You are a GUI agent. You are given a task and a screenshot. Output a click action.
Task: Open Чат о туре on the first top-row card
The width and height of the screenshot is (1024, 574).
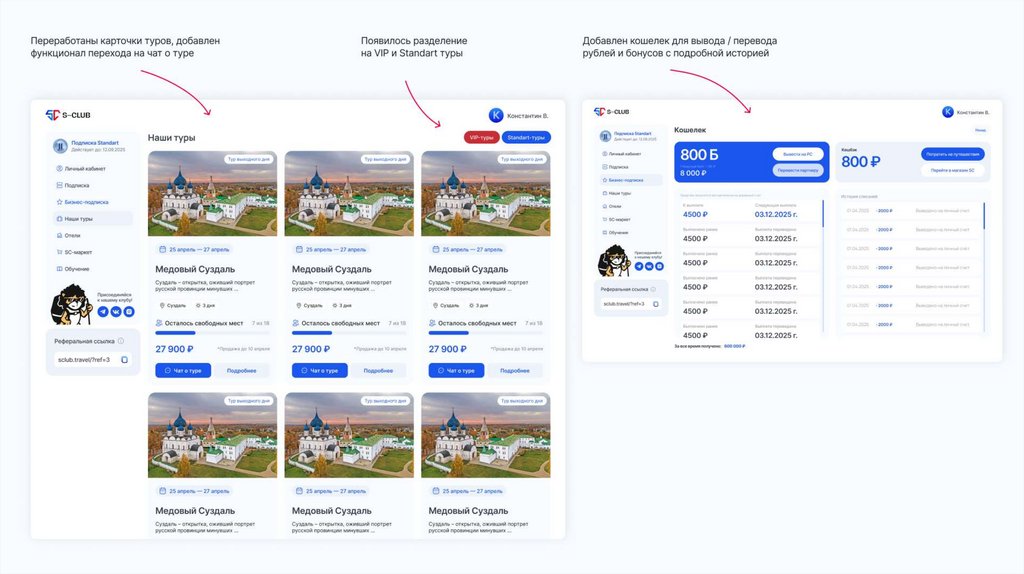pyautogui.click(x=183, y=370)
